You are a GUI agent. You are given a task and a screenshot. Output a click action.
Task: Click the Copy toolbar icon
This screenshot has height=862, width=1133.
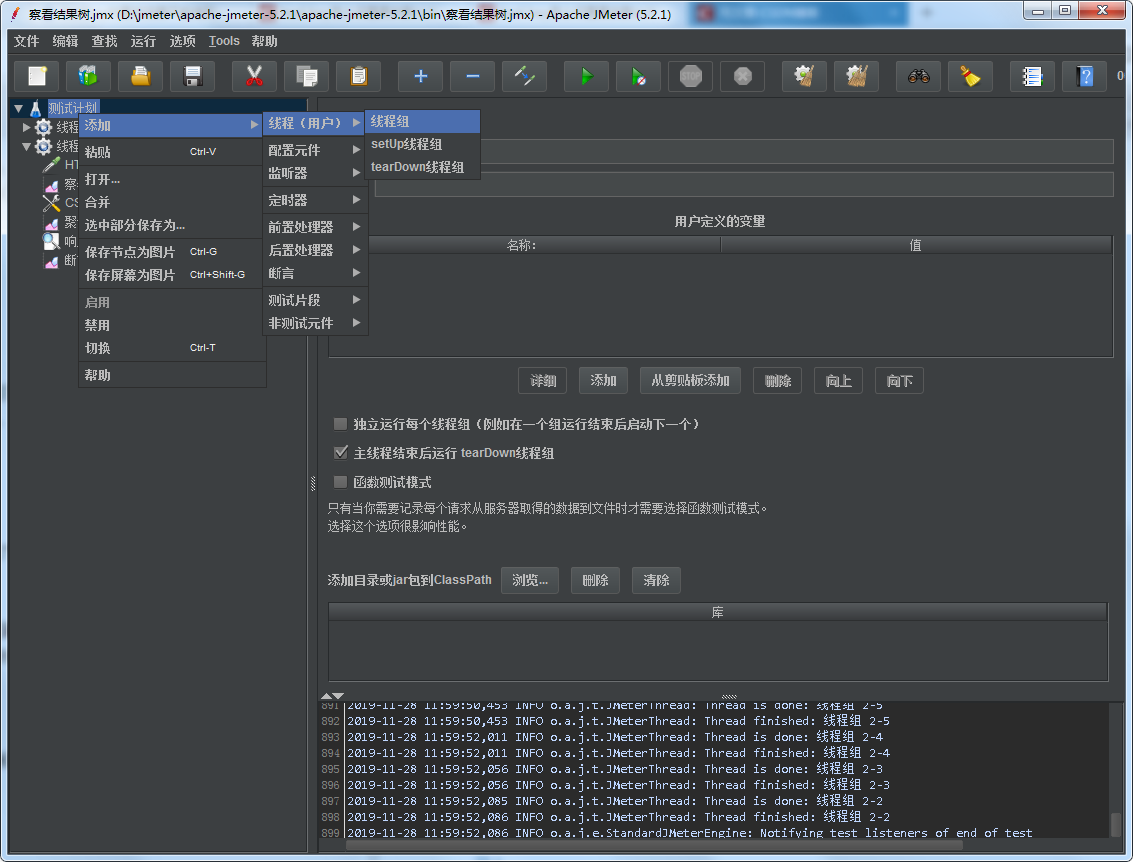306,76
